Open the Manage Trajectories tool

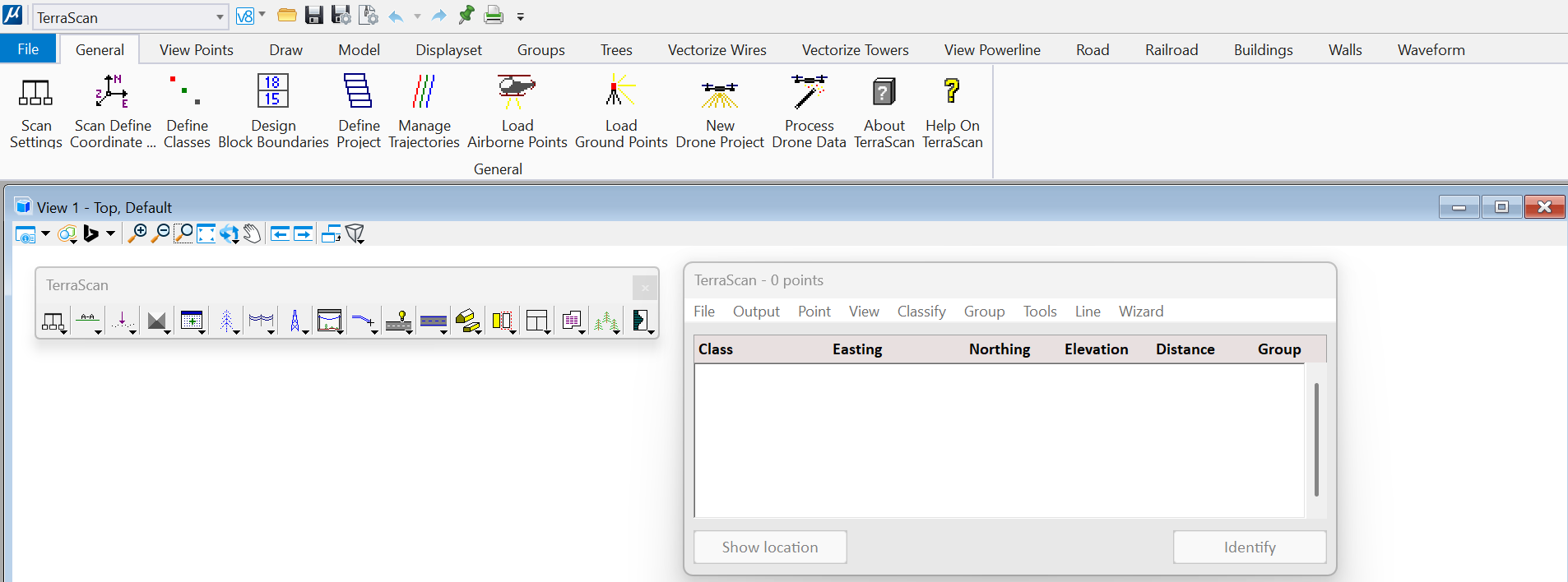pos(424,110)
